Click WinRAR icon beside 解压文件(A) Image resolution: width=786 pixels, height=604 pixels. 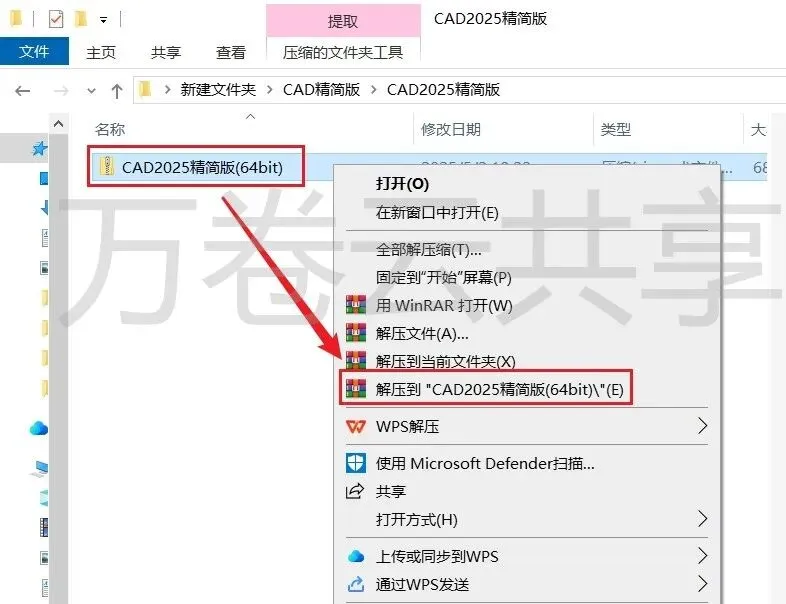356,333
